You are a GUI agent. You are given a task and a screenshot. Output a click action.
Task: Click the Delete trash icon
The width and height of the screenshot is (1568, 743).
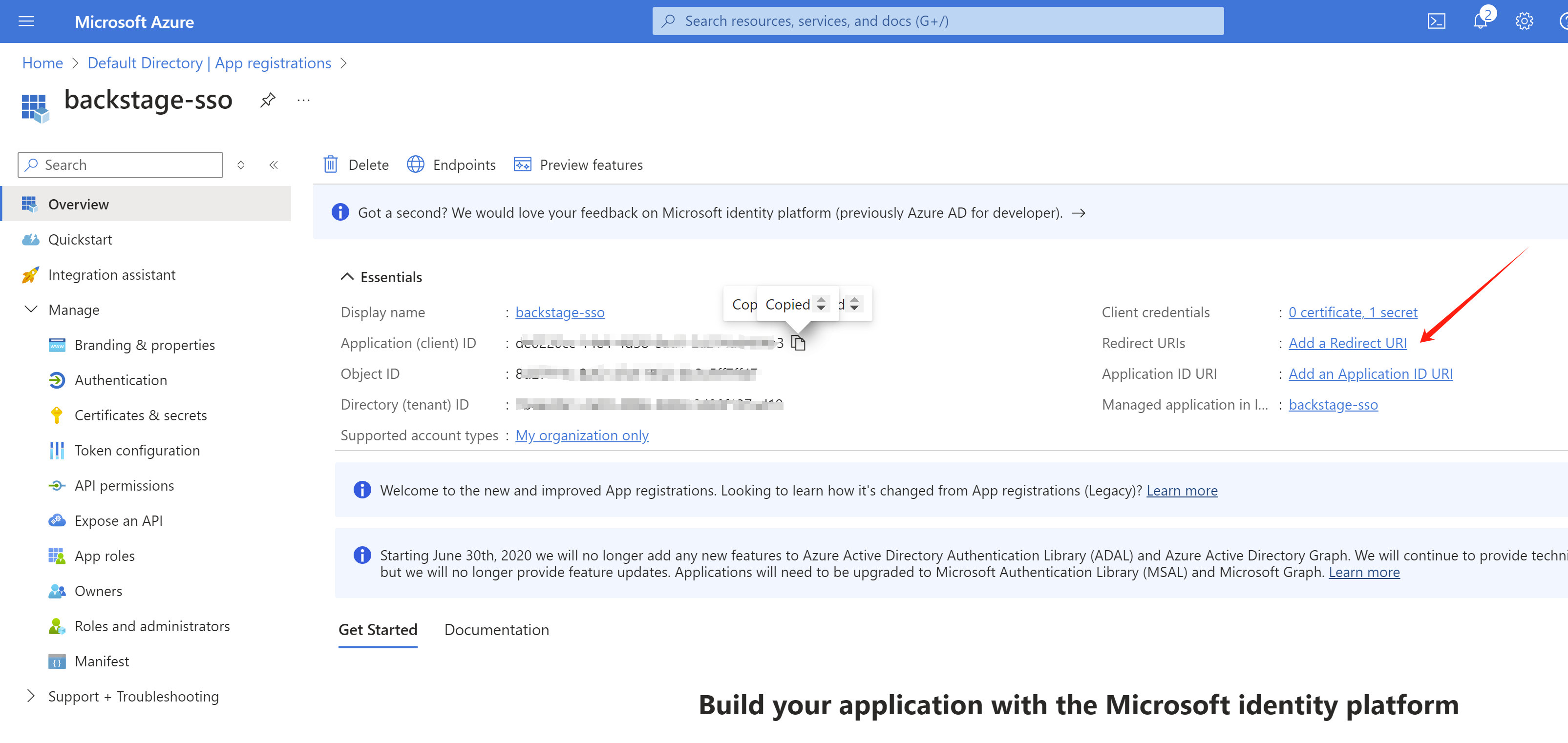[331, 165]
